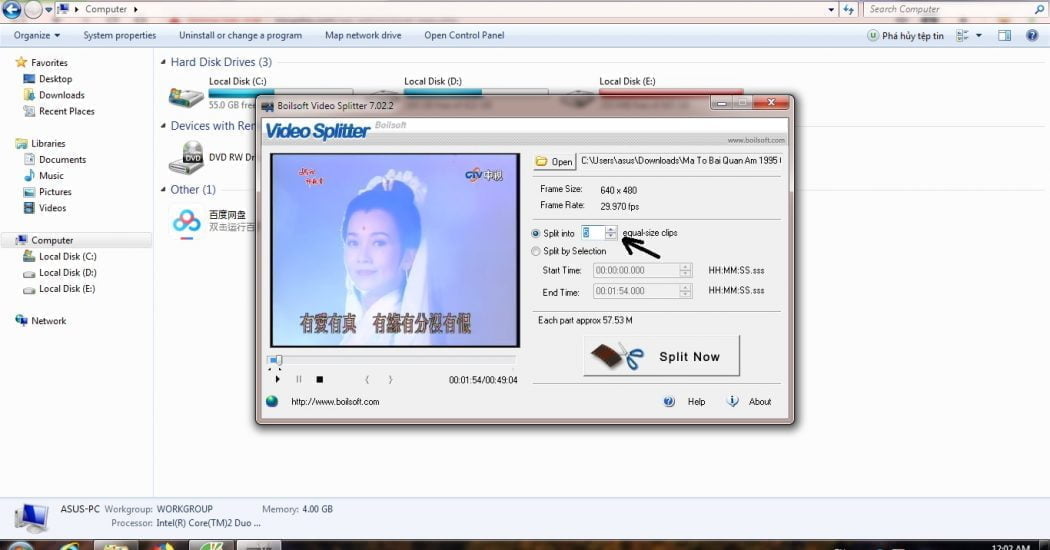Go back in the Explorer window

[x=11, y=9]
